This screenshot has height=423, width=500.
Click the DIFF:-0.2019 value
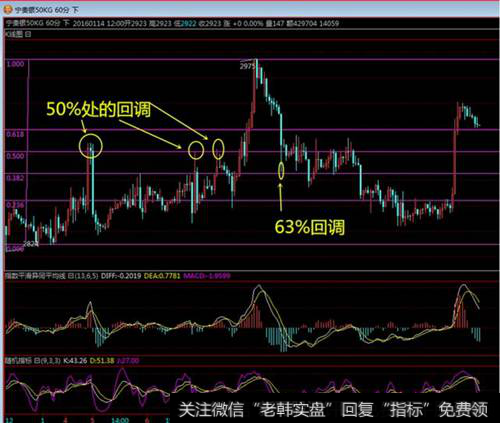tap(121, 276)
